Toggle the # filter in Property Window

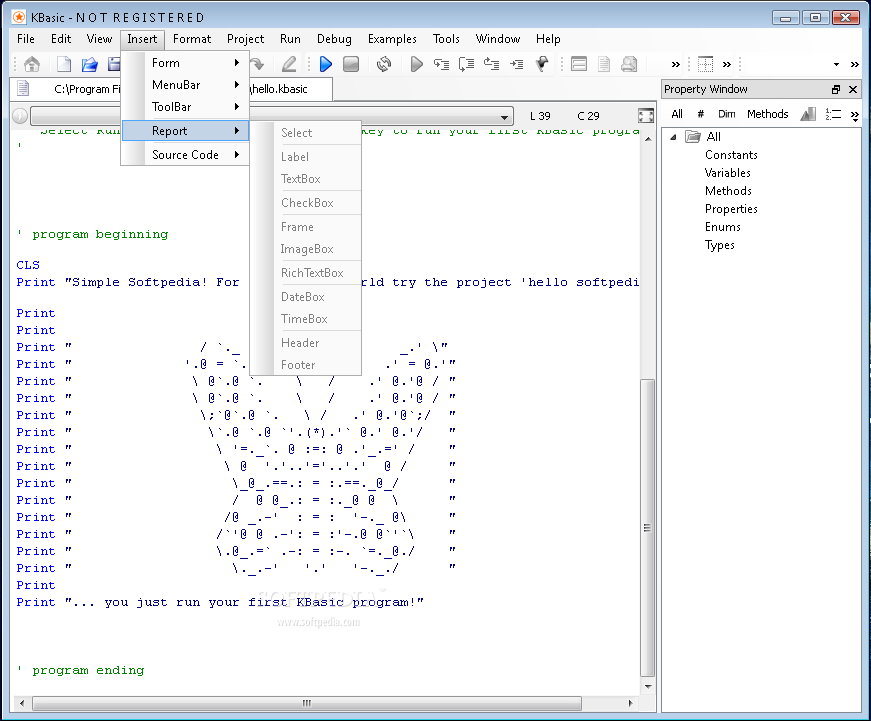[701, 114]
